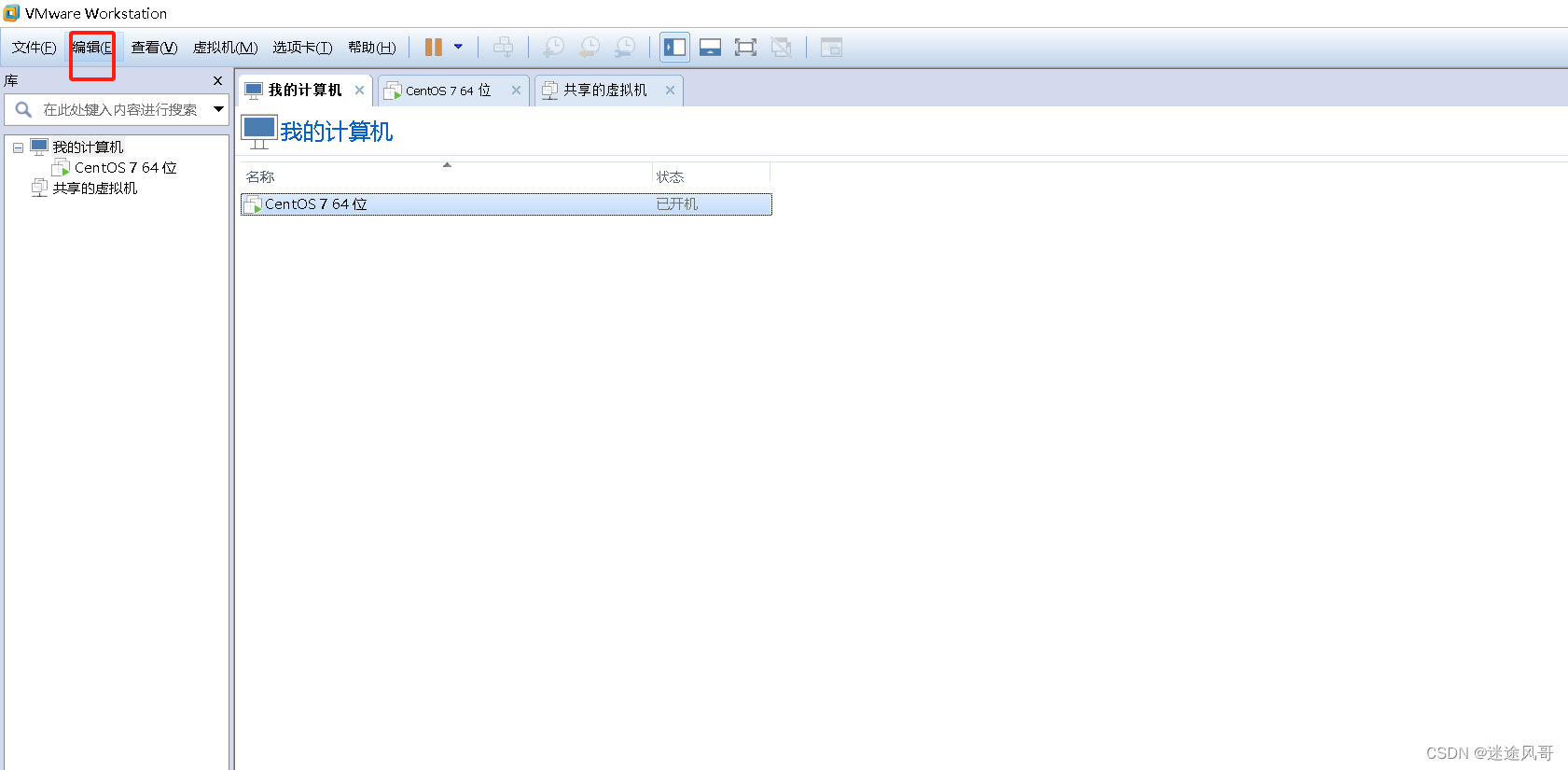Select the CentOS 7 64 位 list row
The image size is (1568, 770).
[x=506, y=204]
